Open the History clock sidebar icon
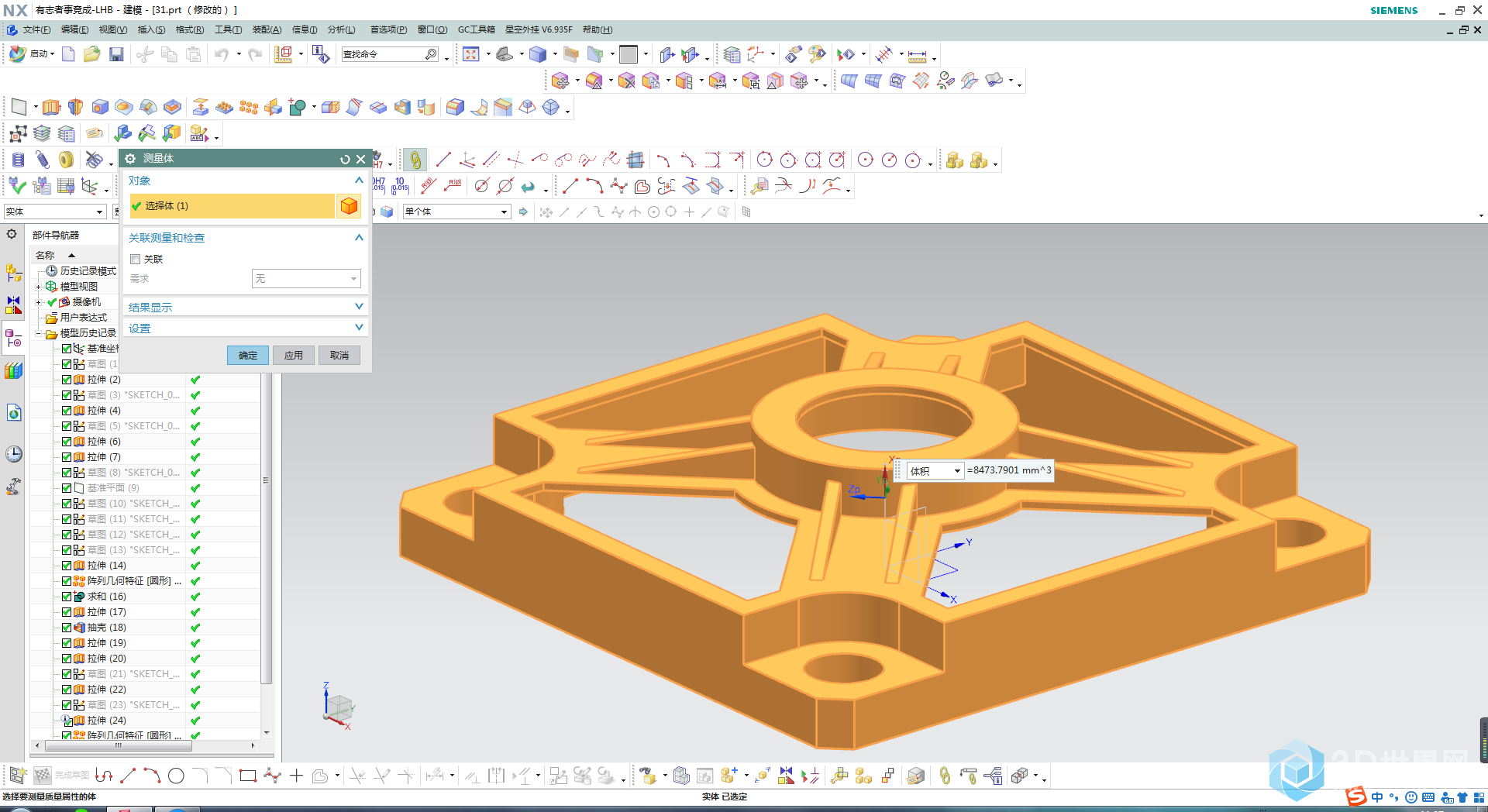Image resolution: width=1488 pixels, height=812 pixels. coord(14,454)
